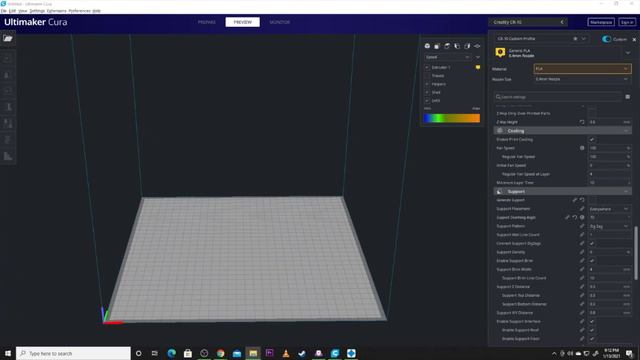Click the Sign in button
Screen dimensions: 640x360
tap(627, 22)
